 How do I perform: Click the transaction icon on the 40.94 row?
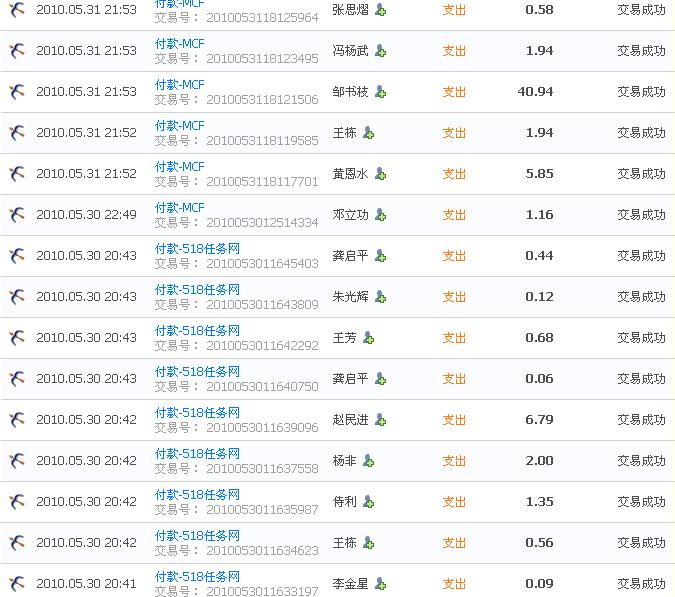[17, 92]
